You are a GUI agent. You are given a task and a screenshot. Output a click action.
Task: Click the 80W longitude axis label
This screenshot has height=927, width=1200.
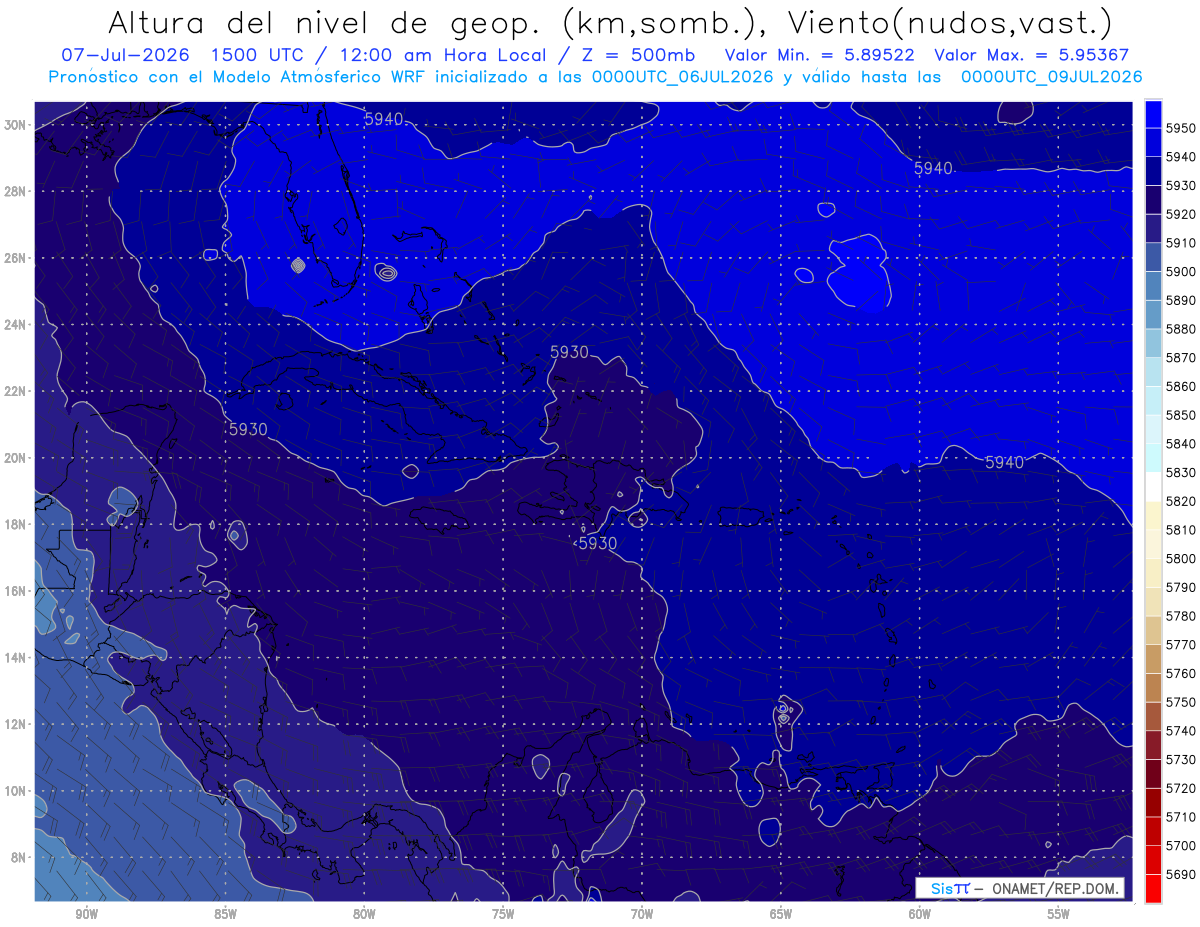point(364,914)
